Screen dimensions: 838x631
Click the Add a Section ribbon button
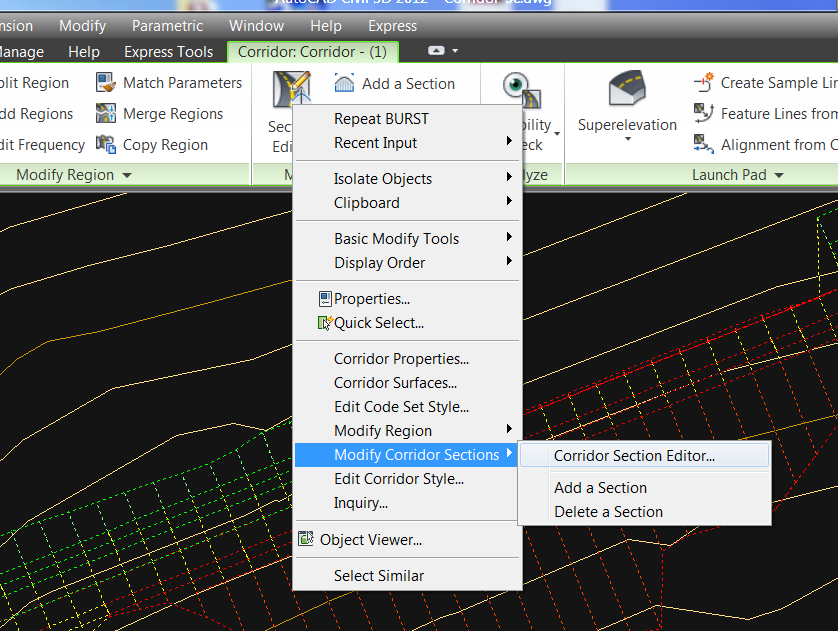coord(395,84)
